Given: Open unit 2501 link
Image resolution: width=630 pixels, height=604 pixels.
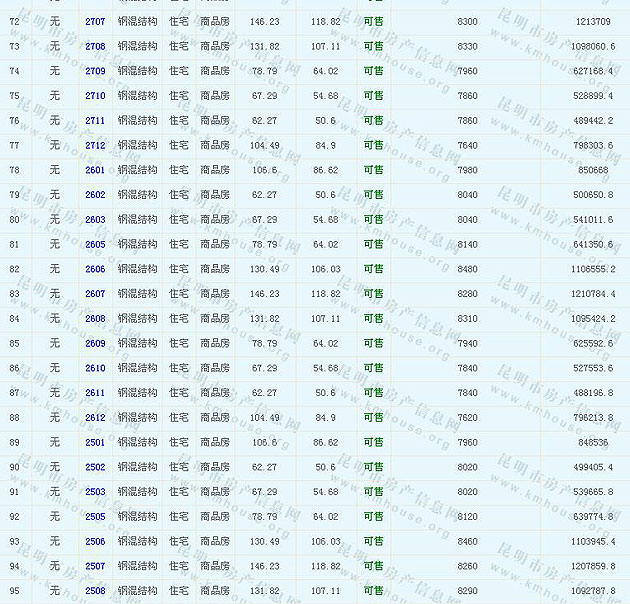Looking at the screenshot, I should click(x=95, y=442).
